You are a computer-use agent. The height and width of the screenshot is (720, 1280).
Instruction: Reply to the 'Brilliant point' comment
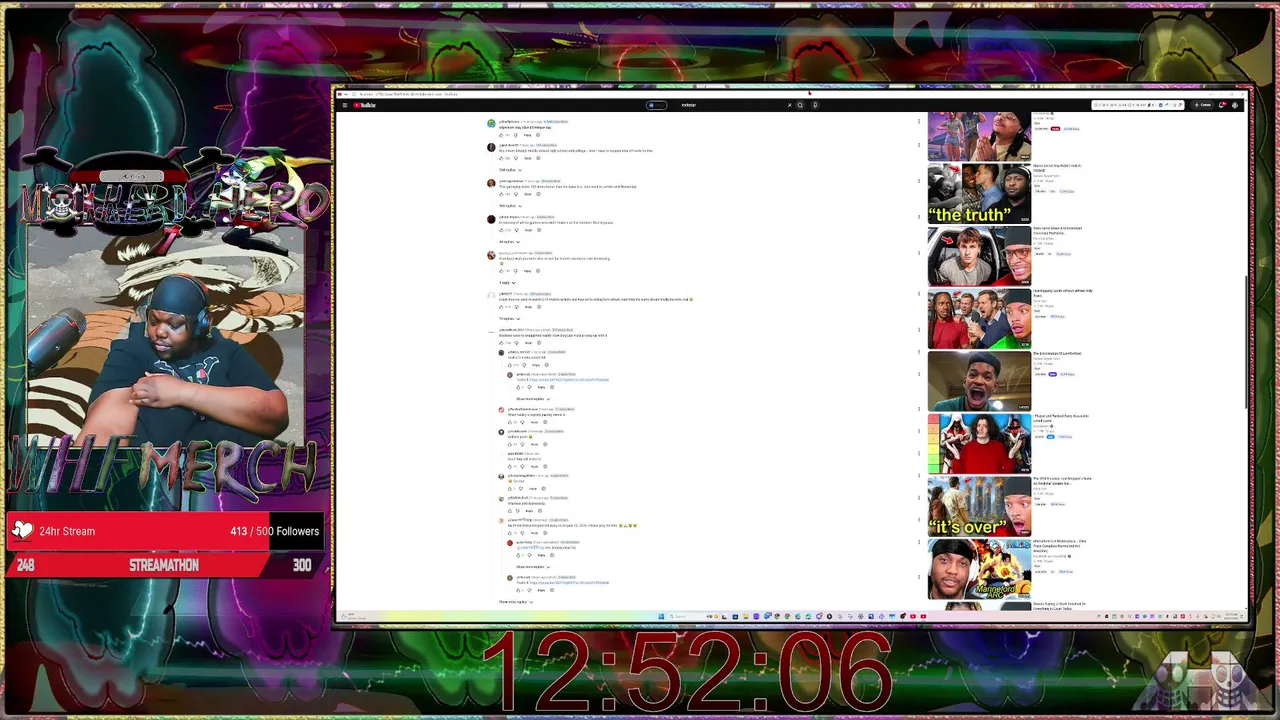(535, 444)
